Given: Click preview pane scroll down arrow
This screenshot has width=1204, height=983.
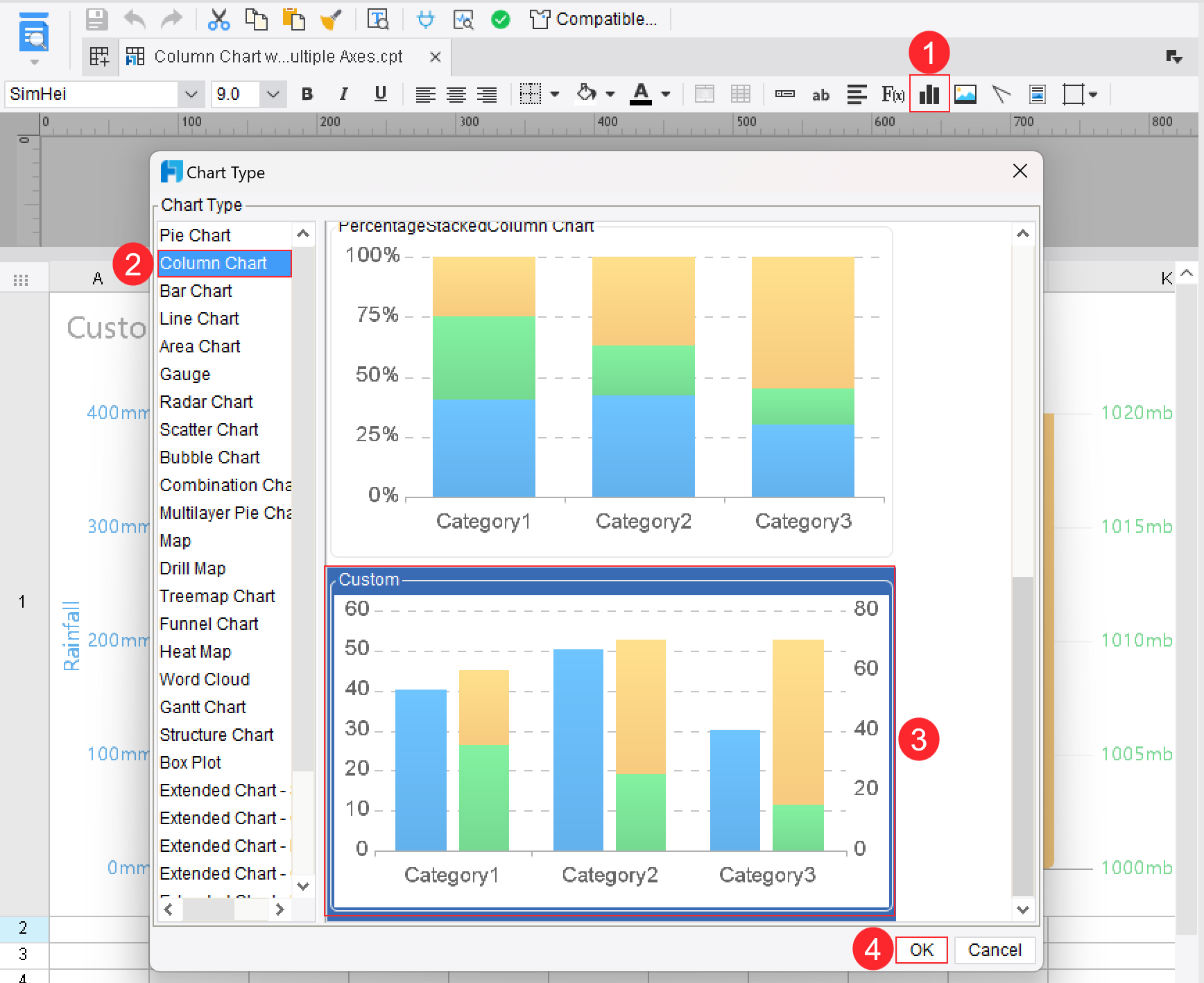Looking at the screenshot, I should (x=1023, y=909).
